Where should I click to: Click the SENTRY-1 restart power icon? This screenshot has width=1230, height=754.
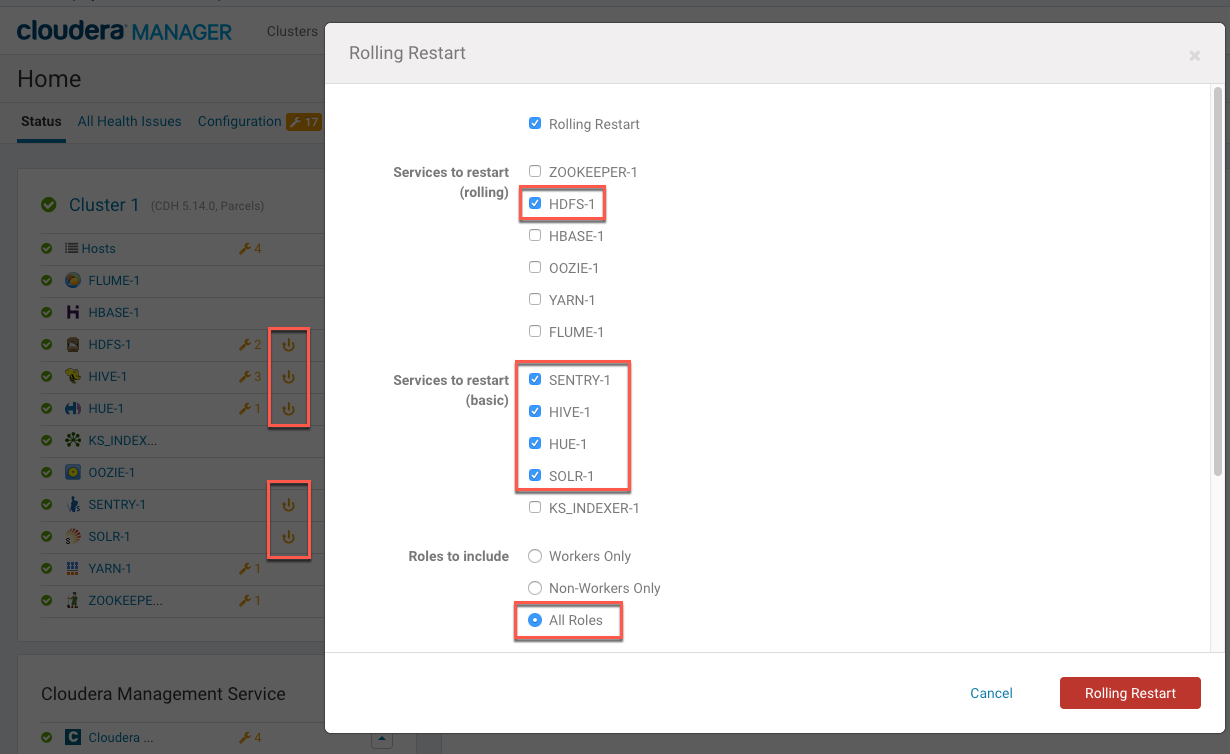(288, 505)
